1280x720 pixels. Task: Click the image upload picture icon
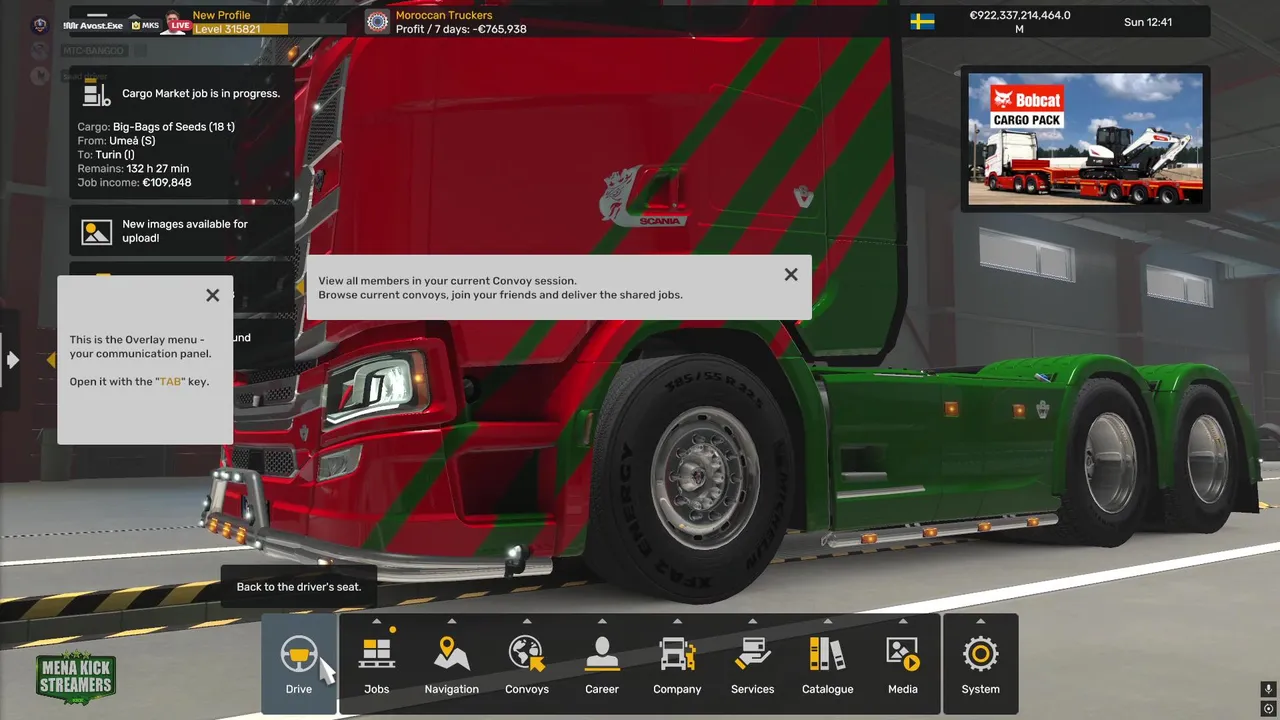pyautogui.click(x=97, y=232)
